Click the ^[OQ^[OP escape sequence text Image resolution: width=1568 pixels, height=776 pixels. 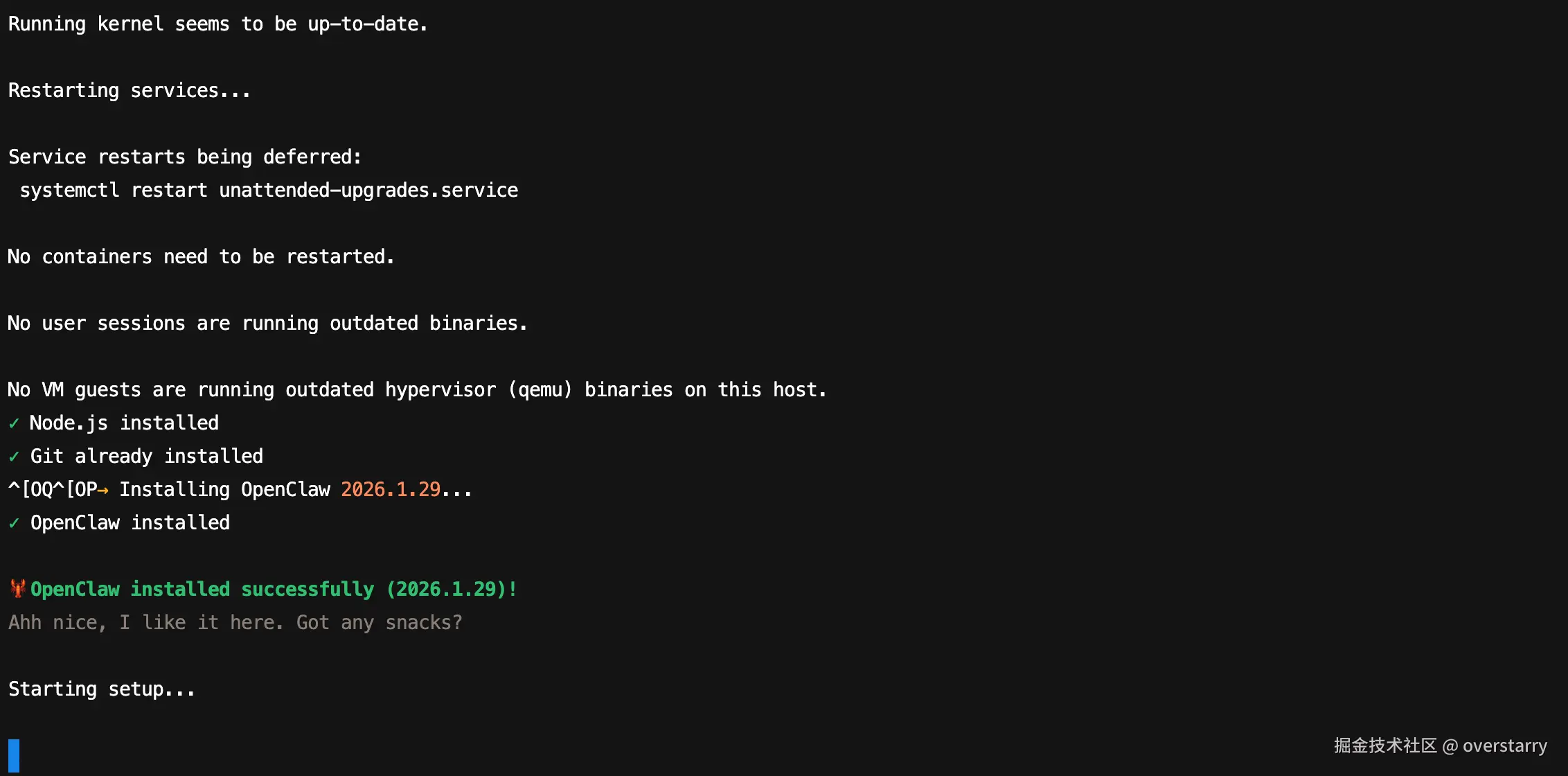pos(53,490)
